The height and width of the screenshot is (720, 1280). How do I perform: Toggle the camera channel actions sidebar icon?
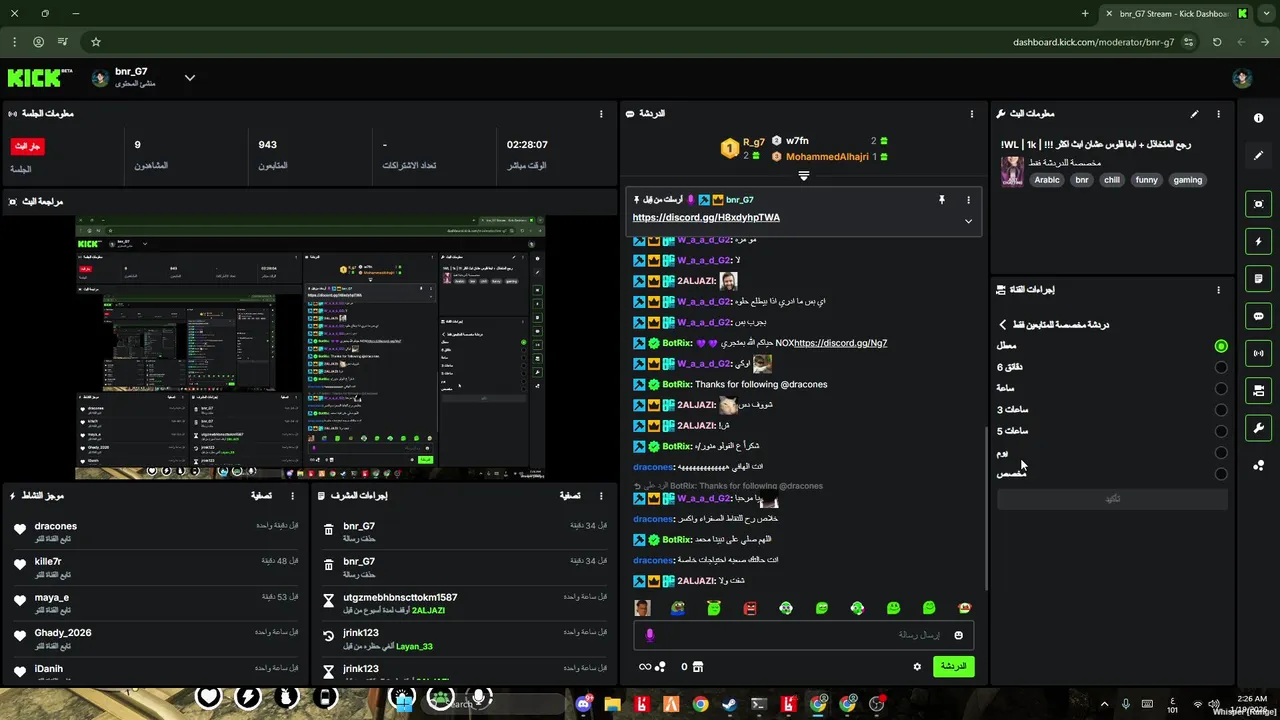(1258, 390)
